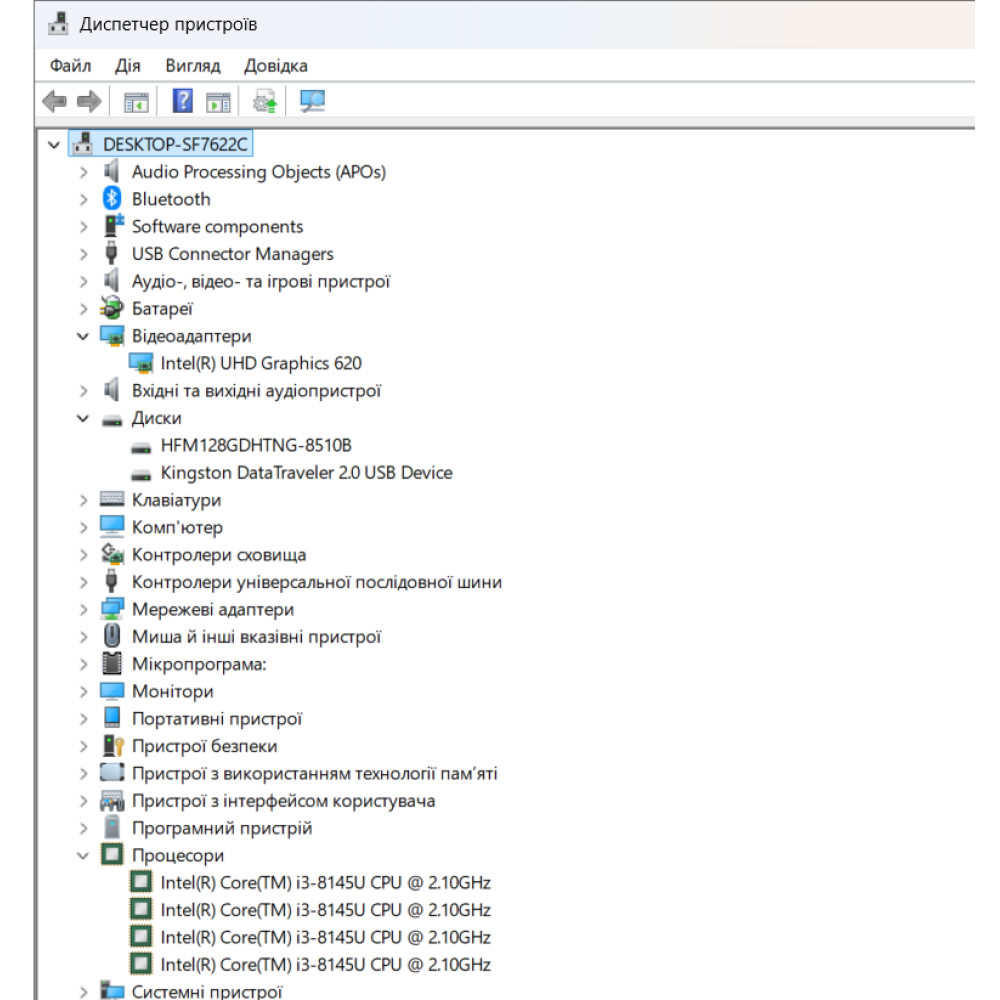Collapse the Процесори category
The height and width of the screenshot is (1000, 1000).
(83, 855)
